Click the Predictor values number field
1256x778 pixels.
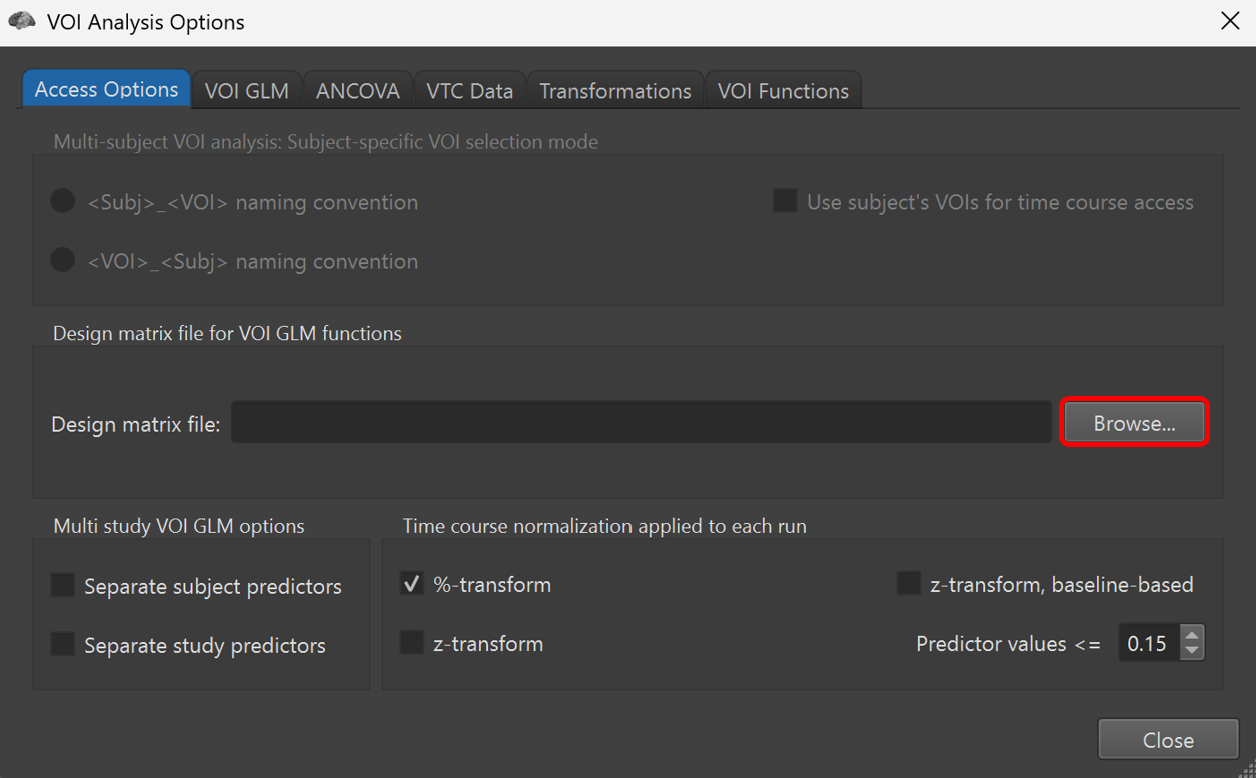[x=1148, y=643]
